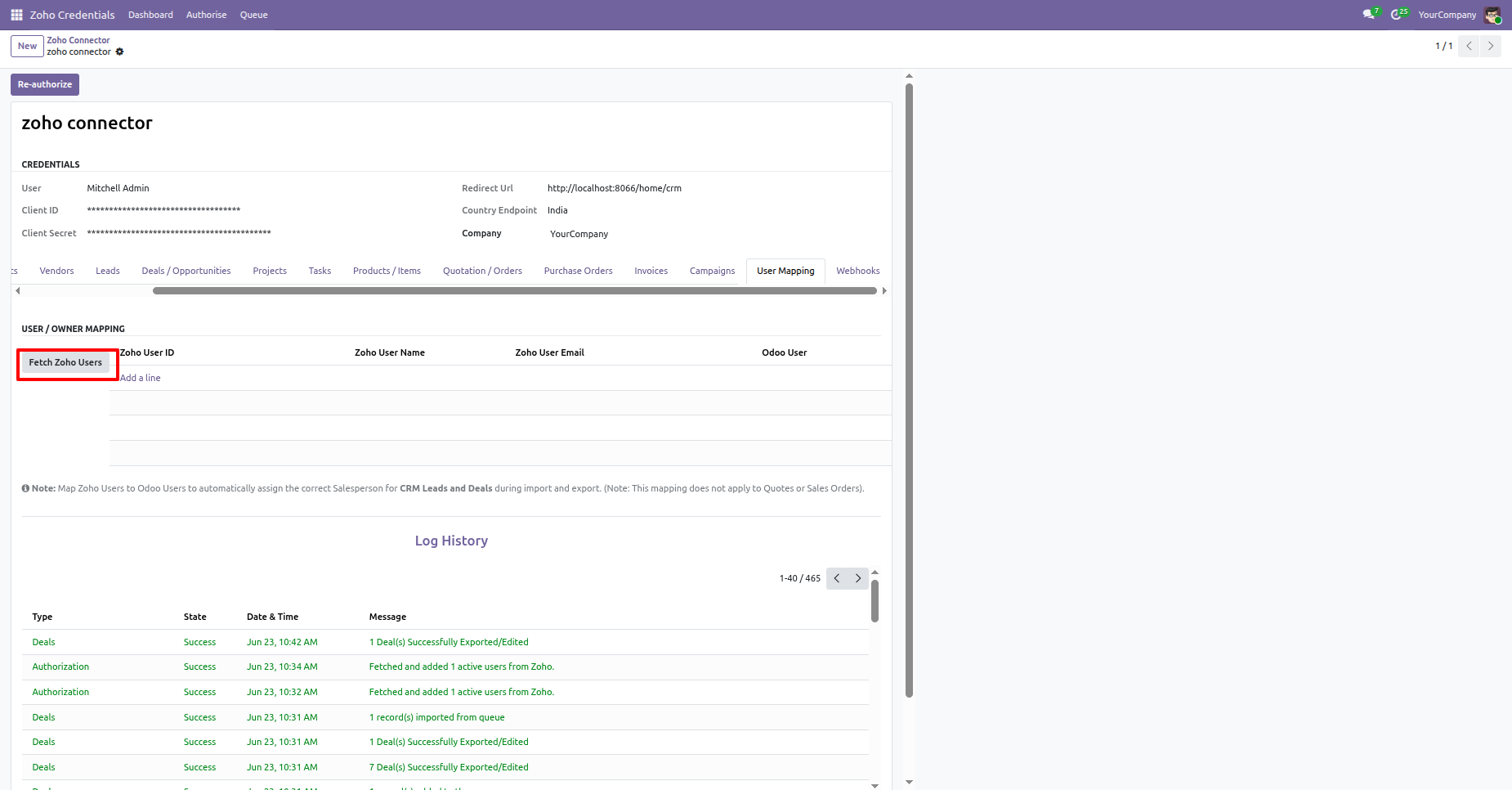Open the Authorization log at 10:34 AM
Screen dimensions: 1512x790
pos(445,667)
